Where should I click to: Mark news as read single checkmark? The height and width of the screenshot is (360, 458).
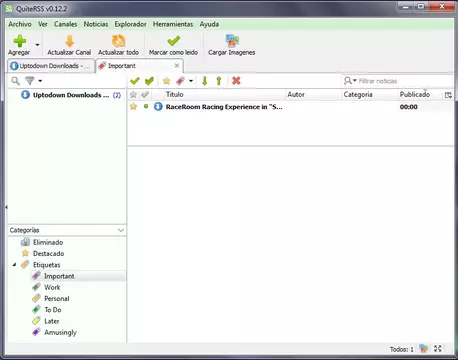coord(135,81)
